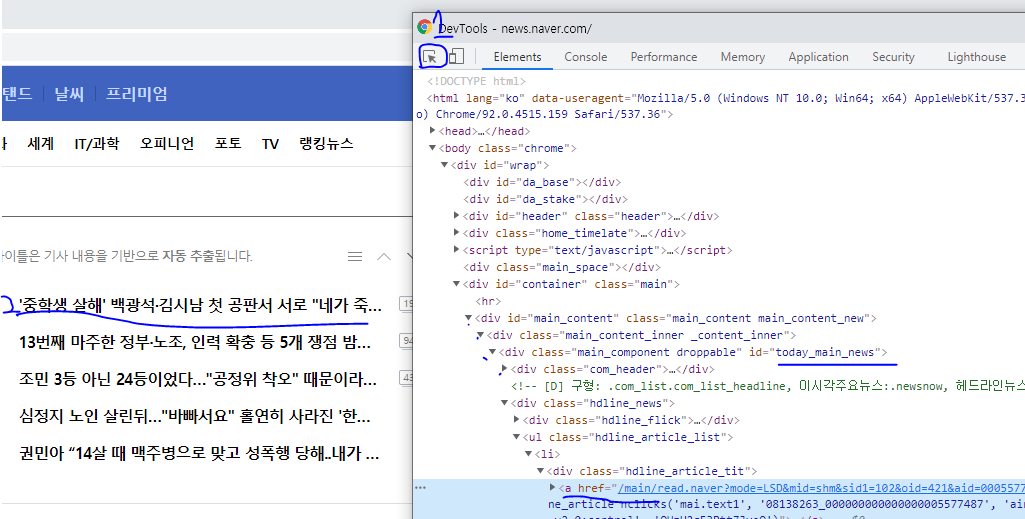
Task: Open the Performance tab
Action: (x=664, y=57)
